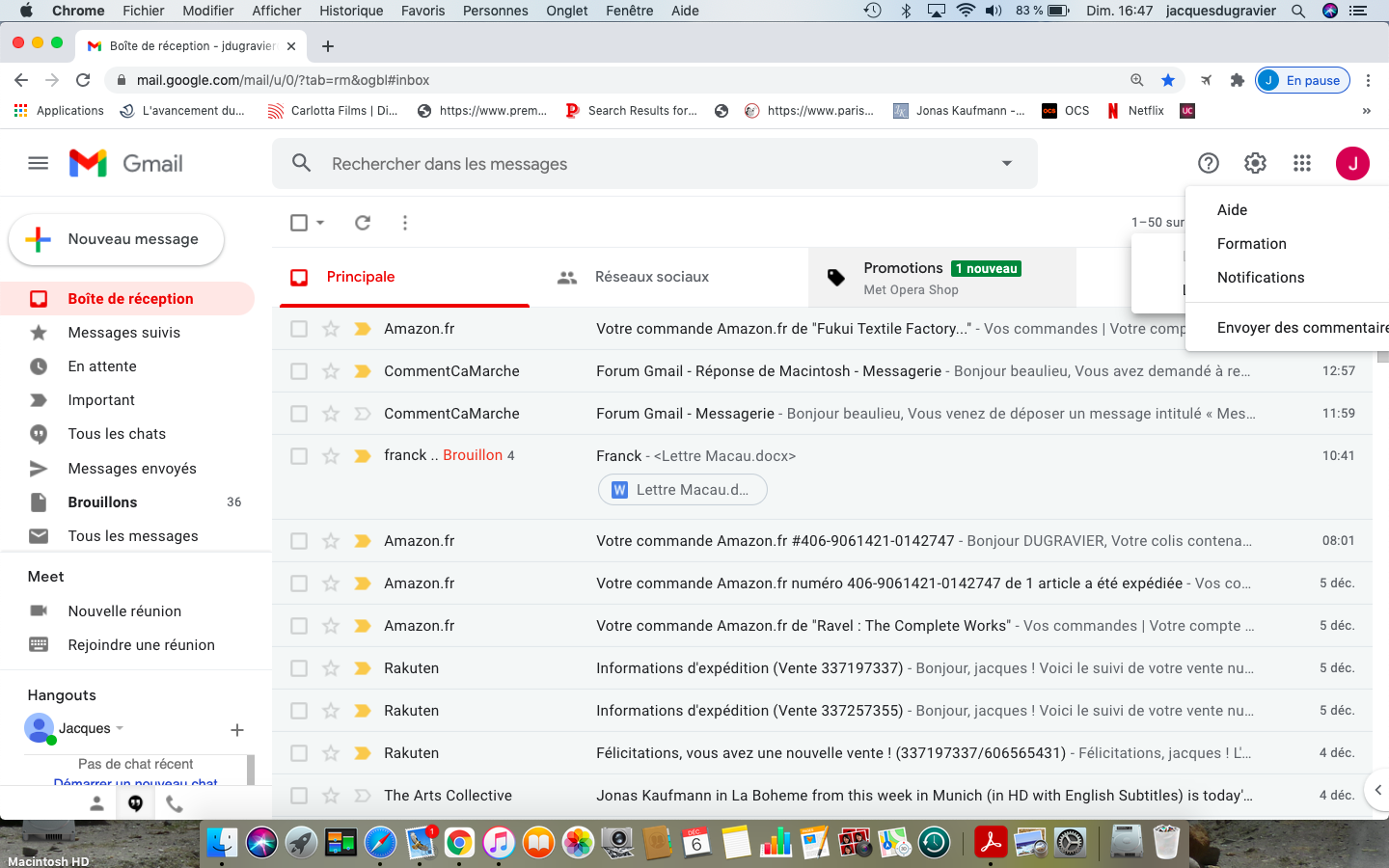The image size is (1389, 868).
Task: Open the Promotions tab
Action: (942, 277)
